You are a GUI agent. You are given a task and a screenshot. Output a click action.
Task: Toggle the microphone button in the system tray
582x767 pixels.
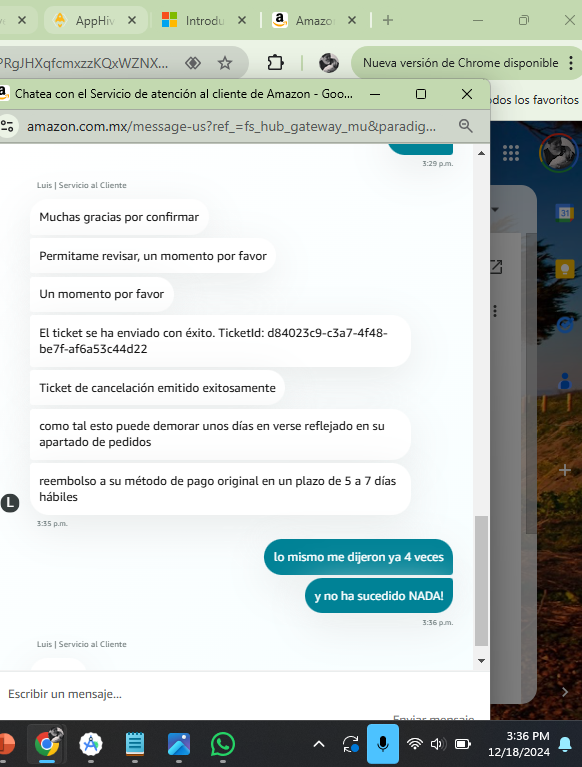point(383,744)
